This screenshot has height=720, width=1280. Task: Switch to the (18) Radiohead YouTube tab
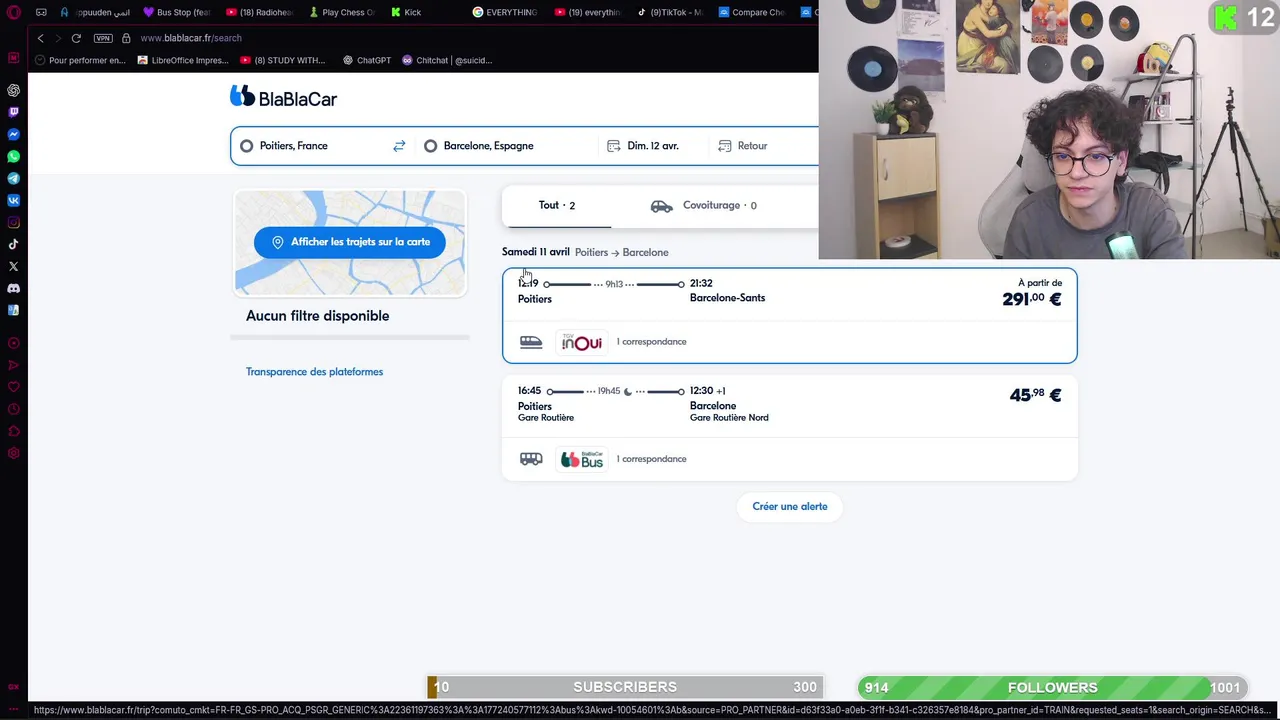(259, 12)
